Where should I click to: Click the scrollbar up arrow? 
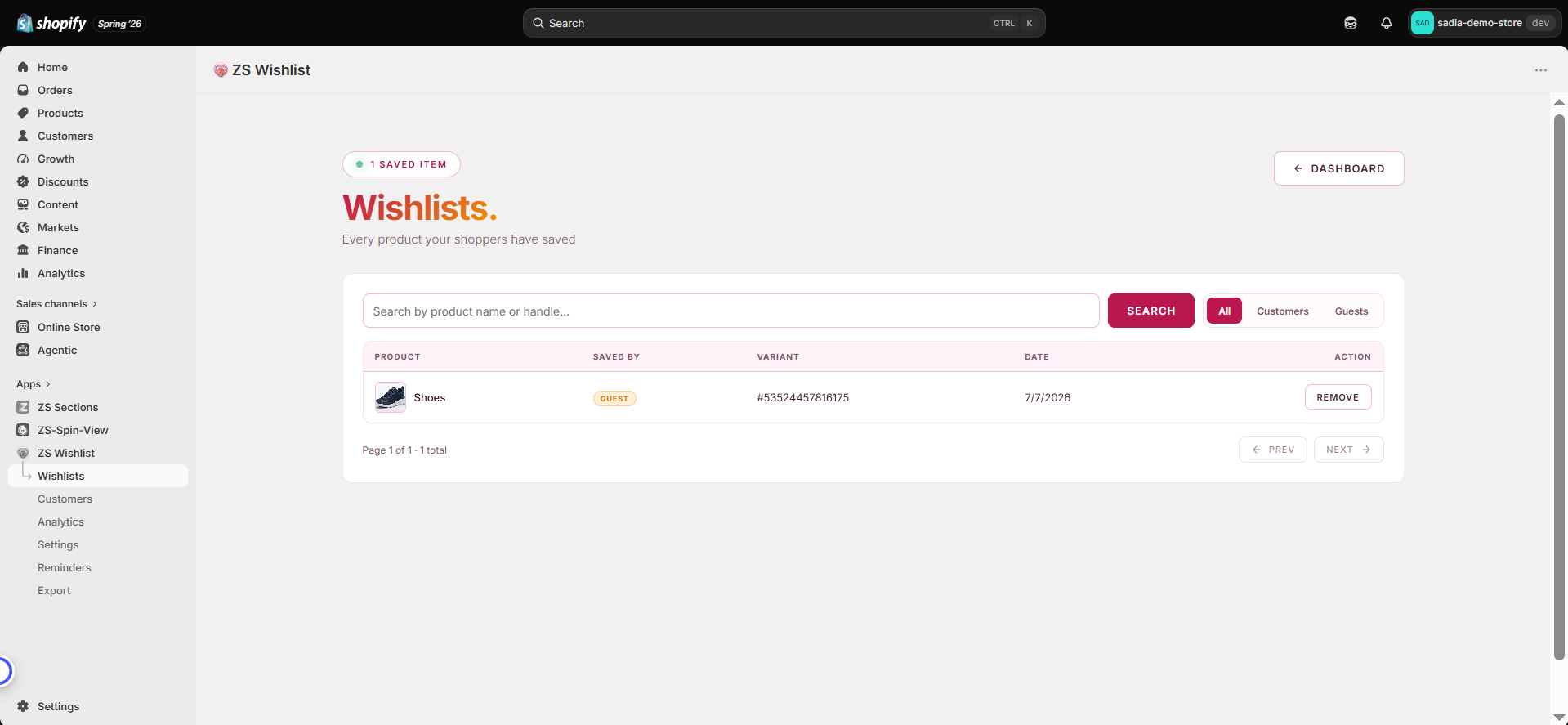pos(1559,102)
